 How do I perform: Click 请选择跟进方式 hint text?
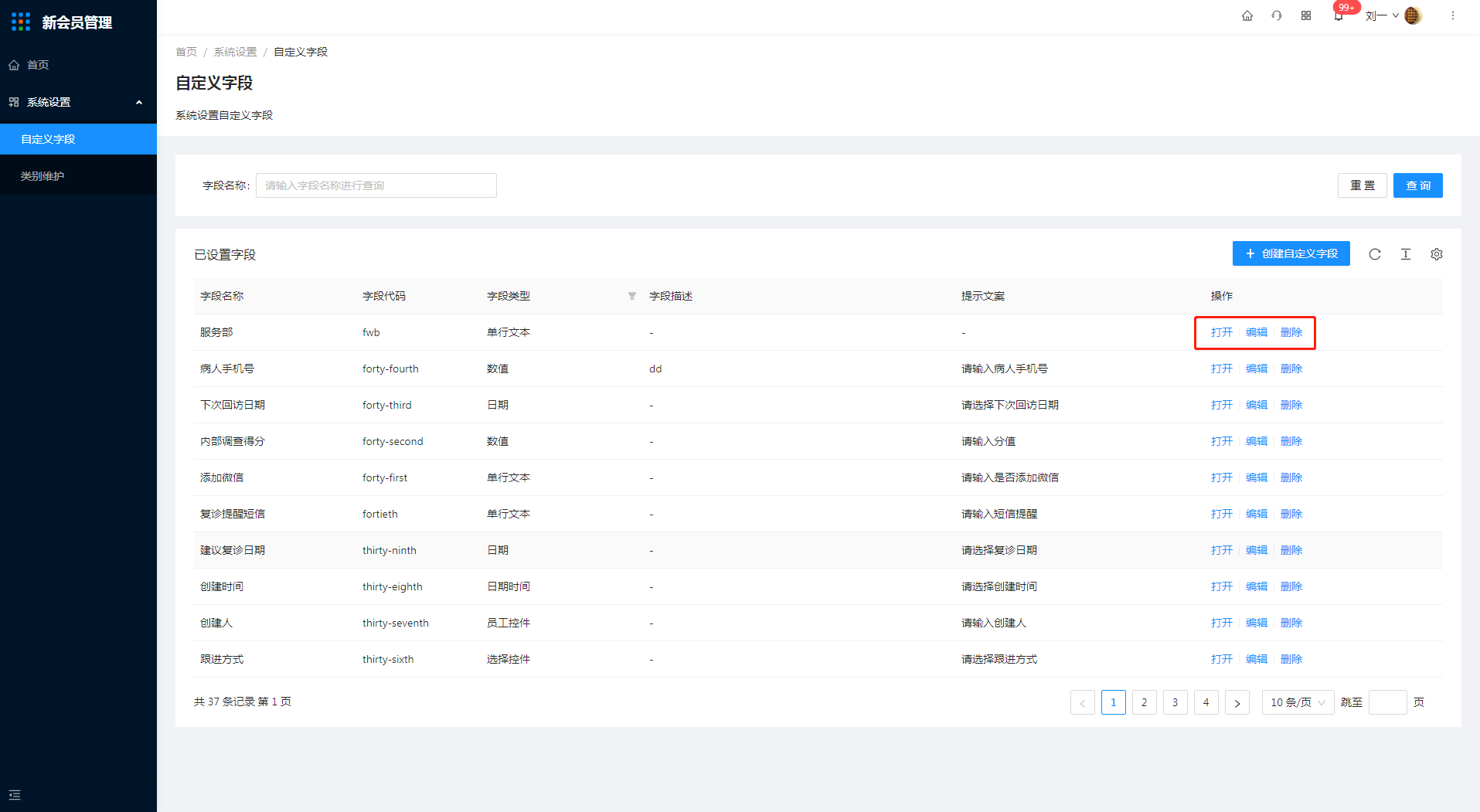(999, 659)
